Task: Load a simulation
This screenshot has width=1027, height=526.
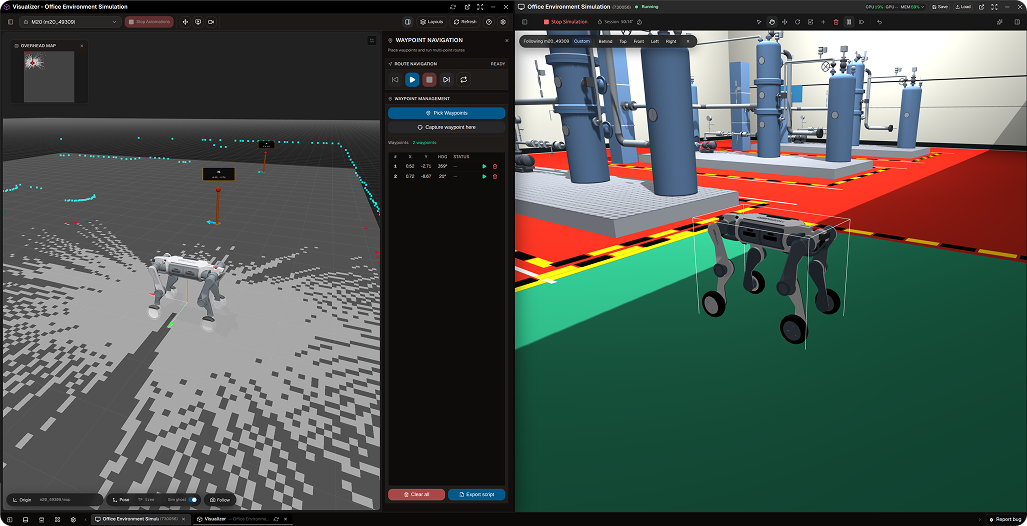Action: tap(963, 7)
